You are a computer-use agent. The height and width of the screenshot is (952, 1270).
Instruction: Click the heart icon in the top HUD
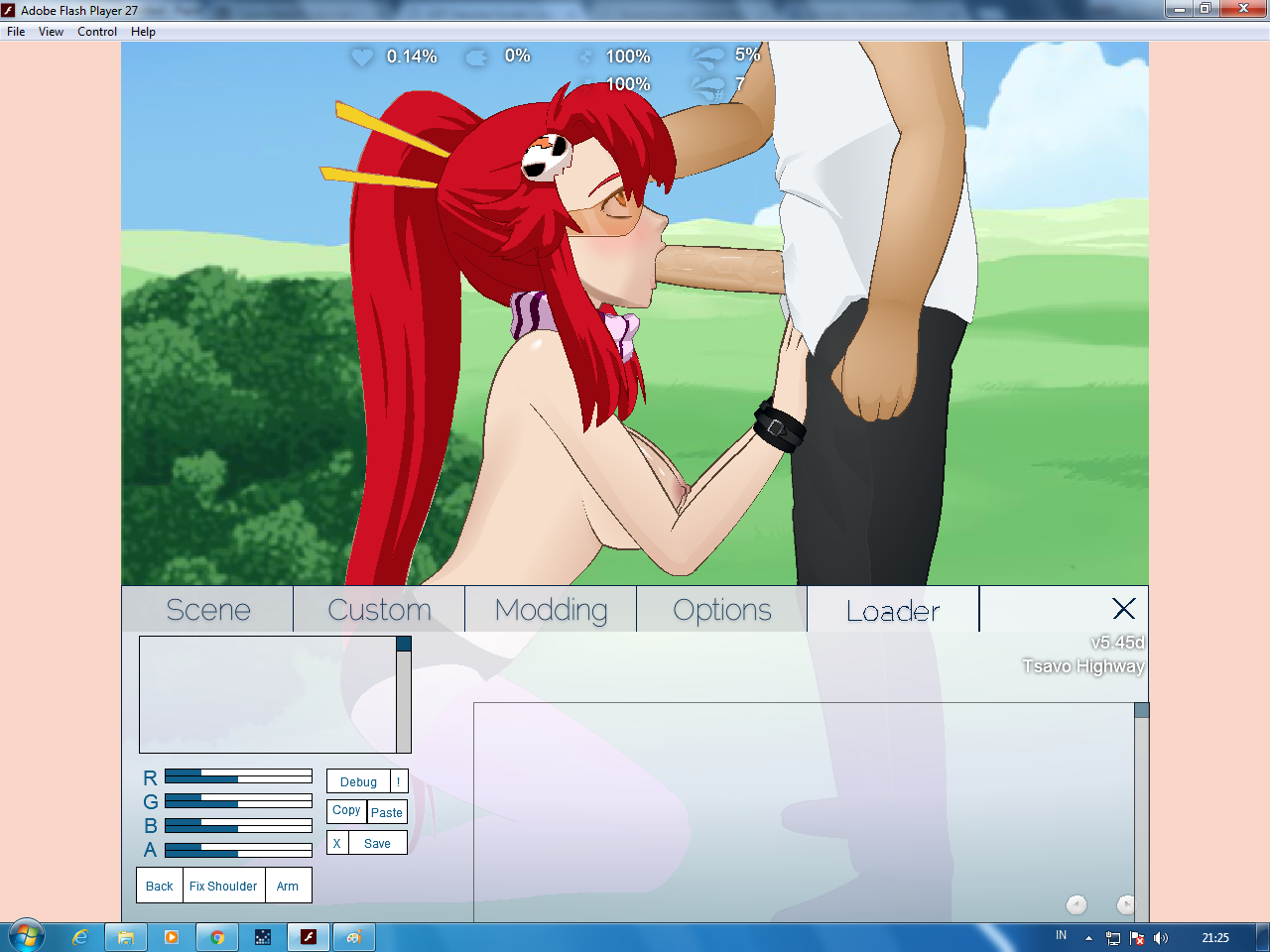pos(362,58)
